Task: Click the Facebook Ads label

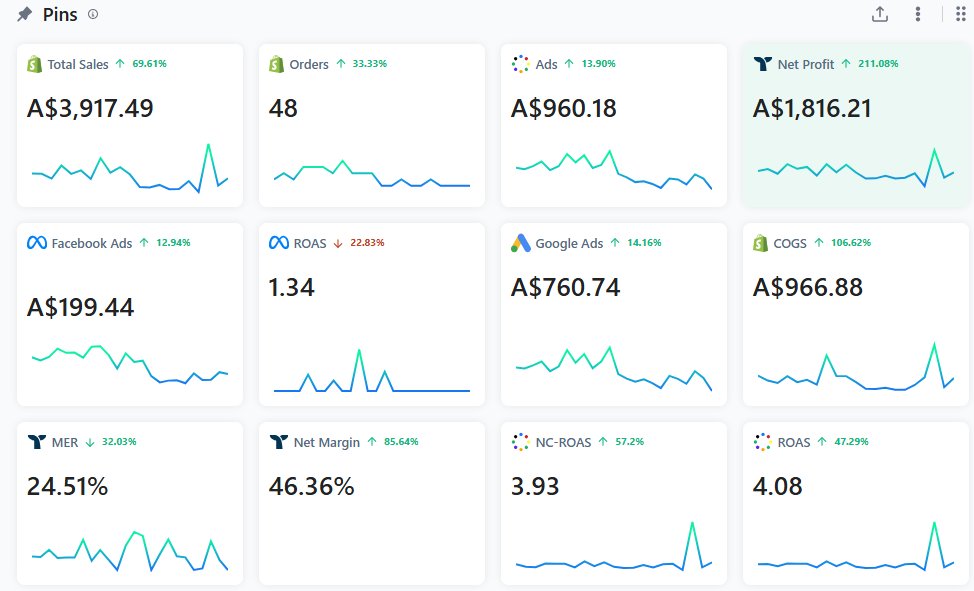Action: (92, 243)
